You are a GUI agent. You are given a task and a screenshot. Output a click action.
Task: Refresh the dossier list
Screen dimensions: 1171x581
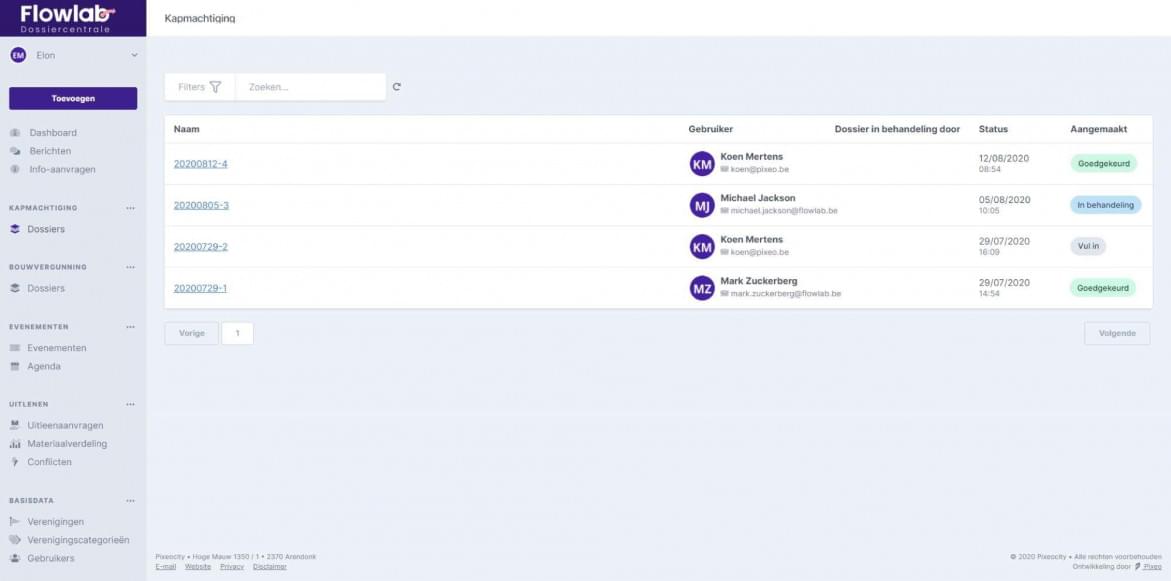pyautogui.click(x=397, y=87)
